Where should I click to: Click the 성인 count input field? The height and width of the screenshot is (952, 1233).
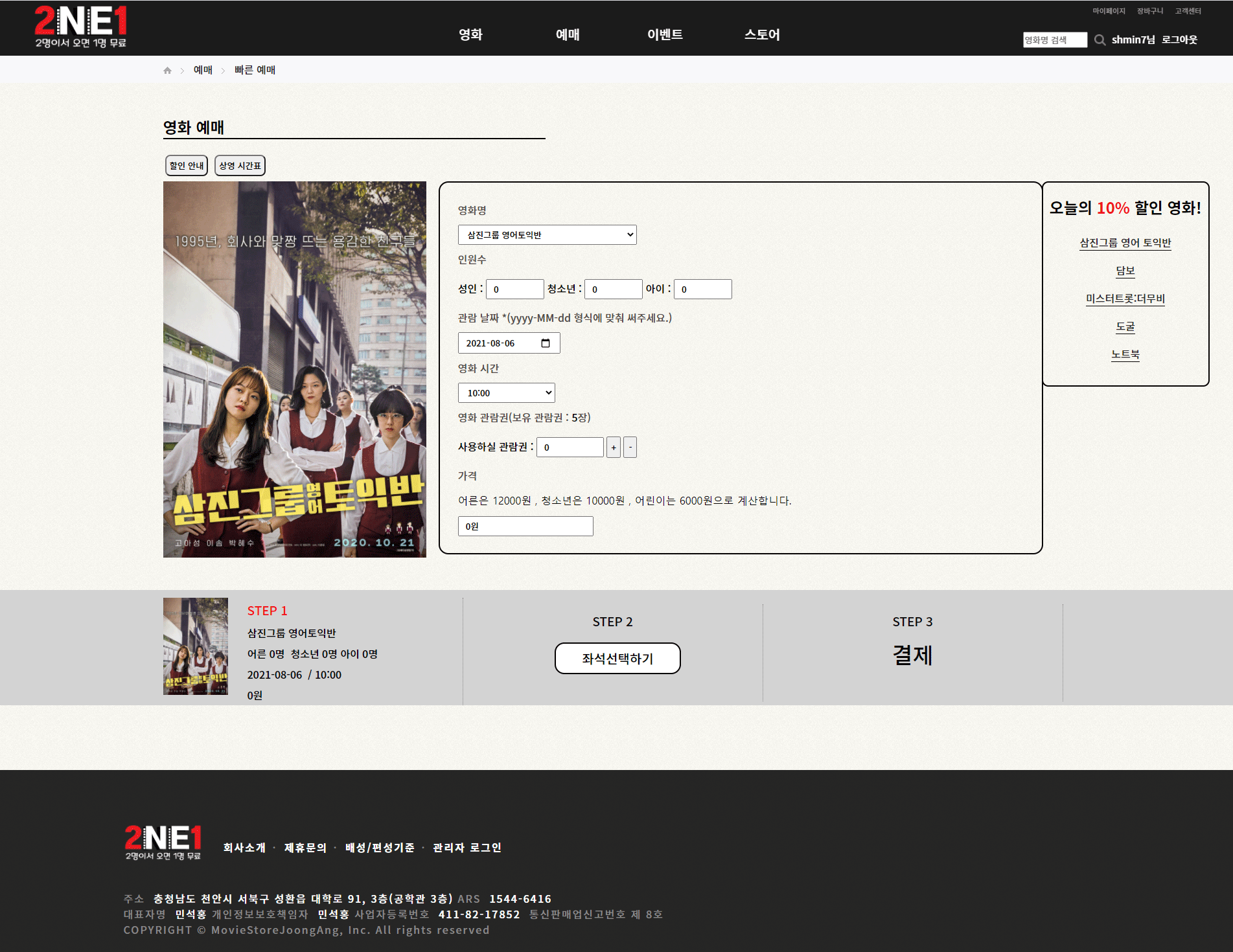click(515, 289)
